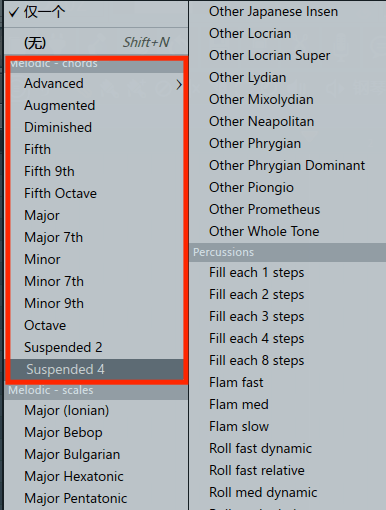
Task: Expand the Advanced chords submenu arrow
Action: pyautogui.click(x=179, y=84)
